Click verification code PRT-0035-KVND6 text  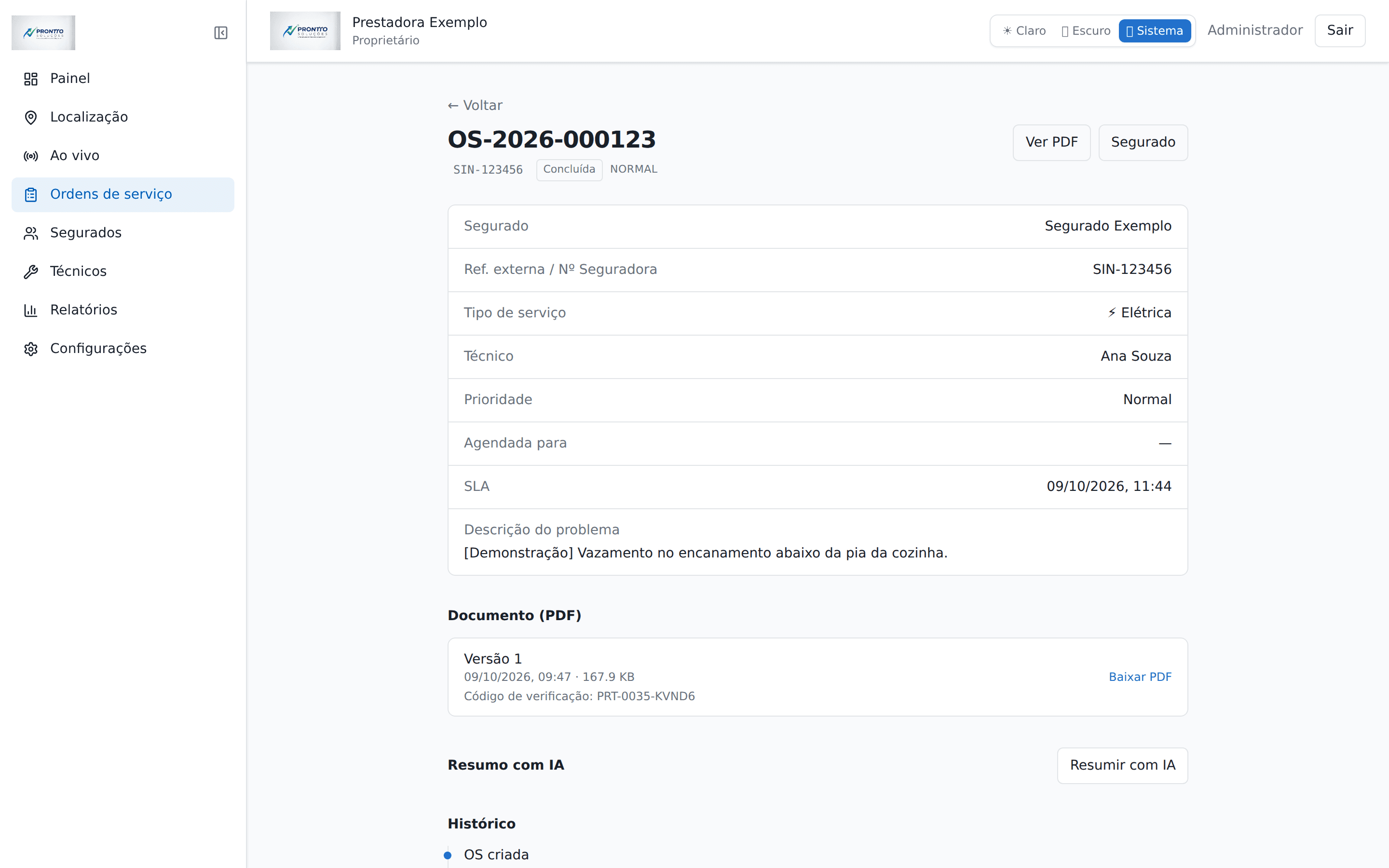[x=646, y=696]
